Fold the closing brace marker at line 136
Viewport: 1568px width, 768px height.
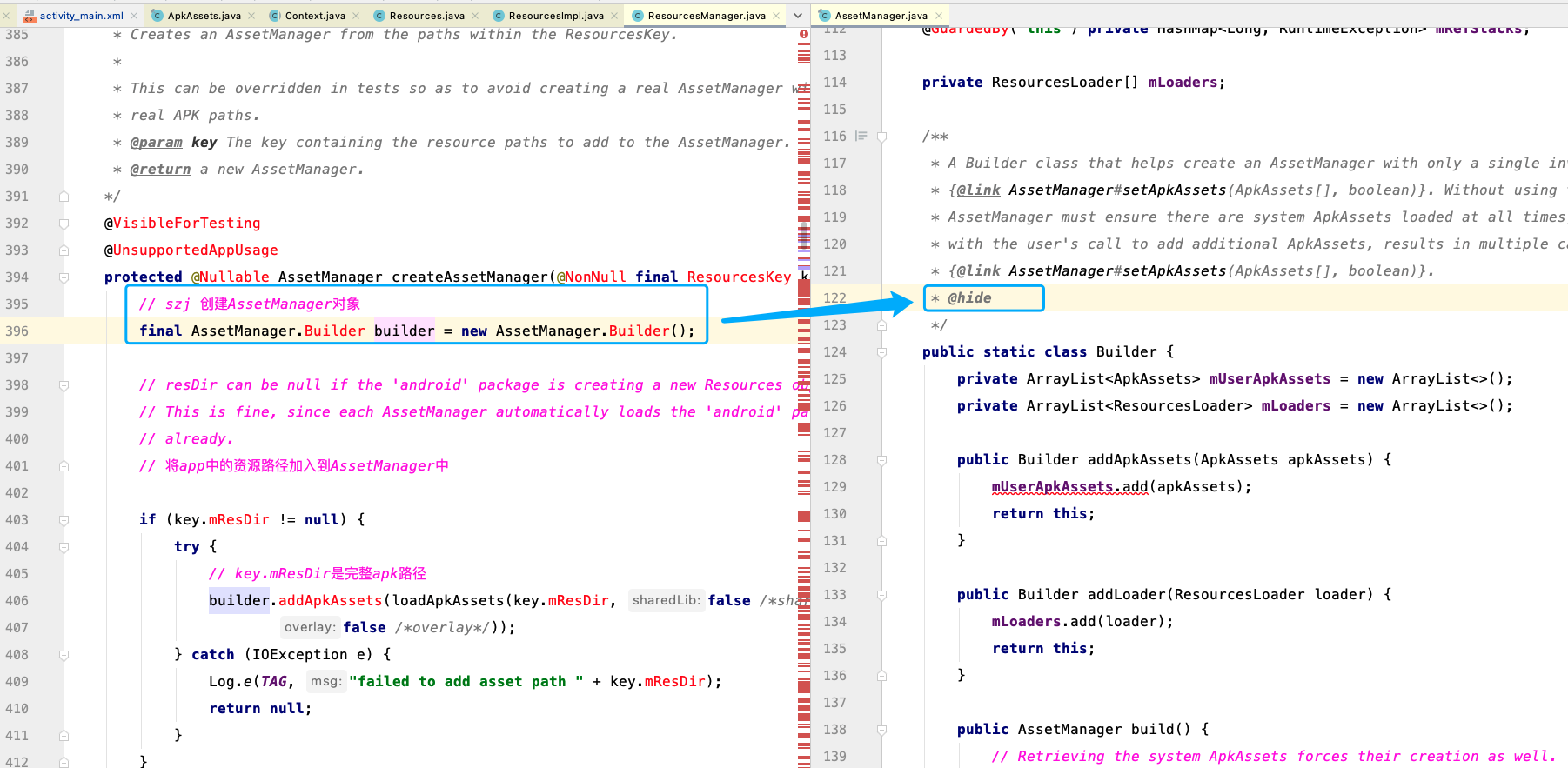pos(881,676)
